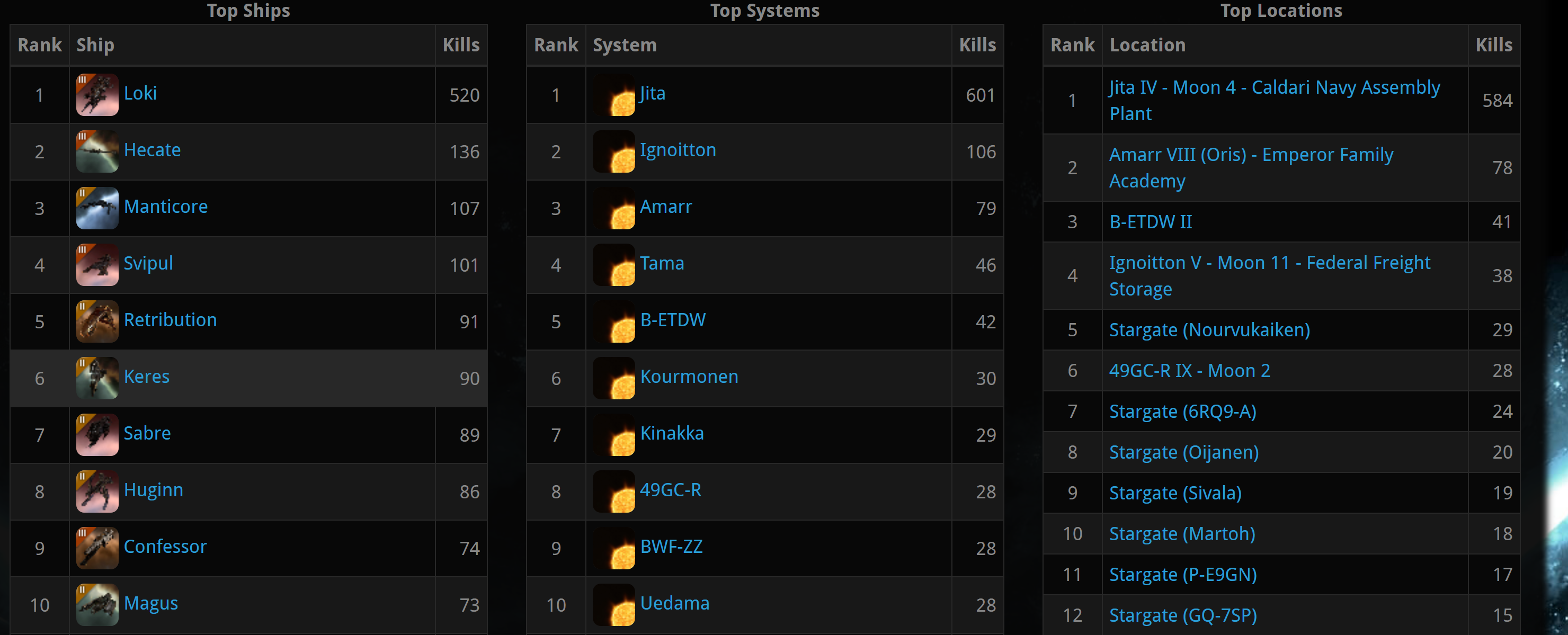Click the Rank header in Top Systems
This screenshot has height=635, width=1568.
pos(556,45)
